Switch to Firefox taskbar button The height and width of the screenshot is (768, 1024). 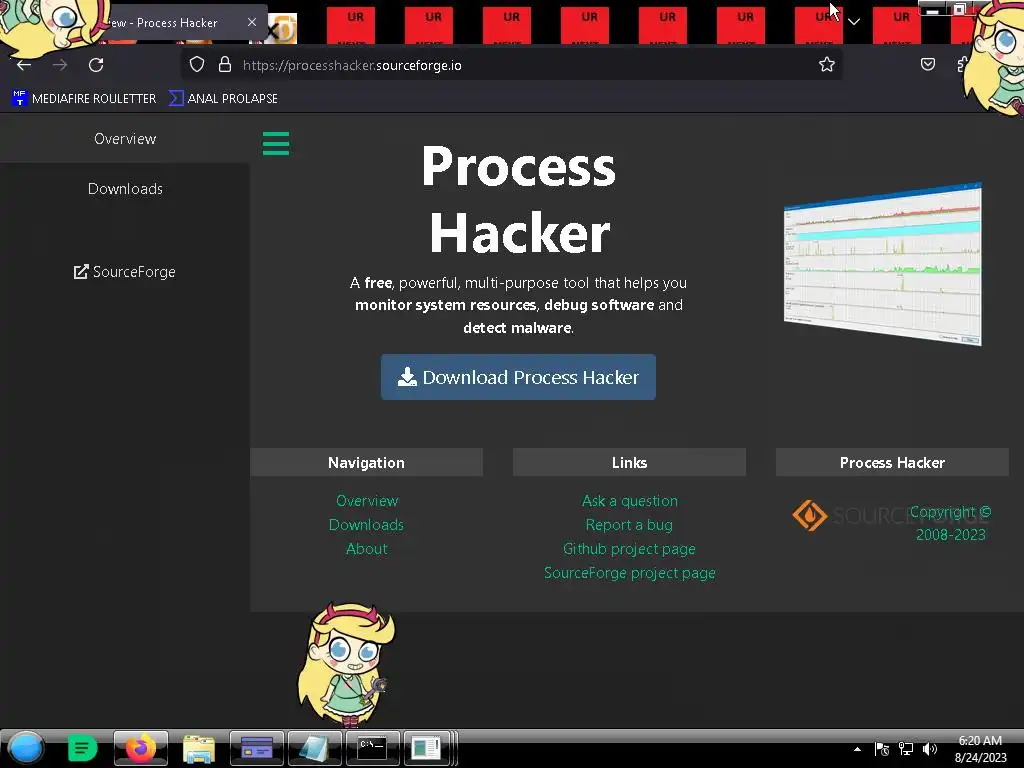[x=140, y=748]
